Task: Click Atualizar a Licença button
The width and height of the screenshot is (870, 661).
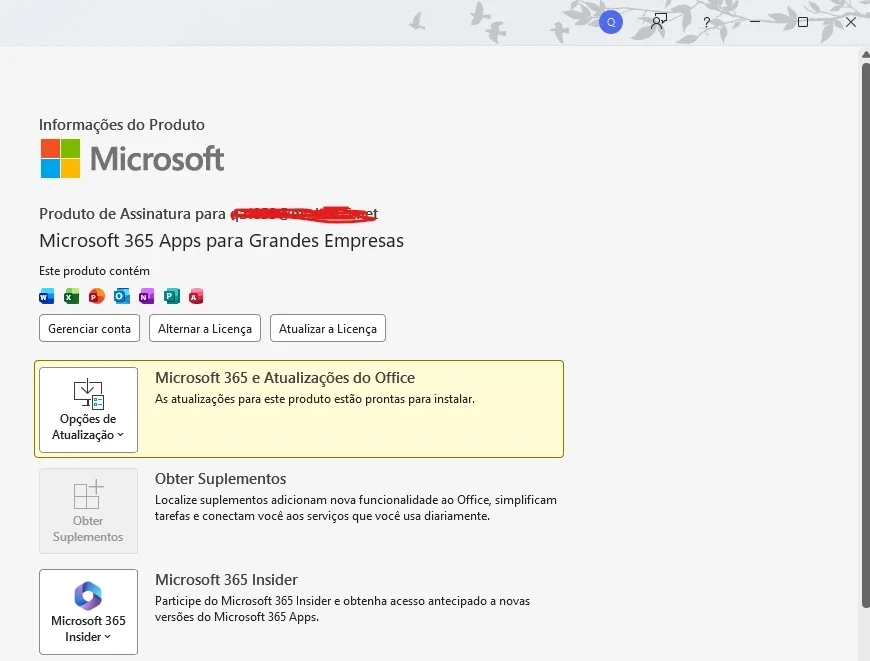Action: click(x=328, y=329)
